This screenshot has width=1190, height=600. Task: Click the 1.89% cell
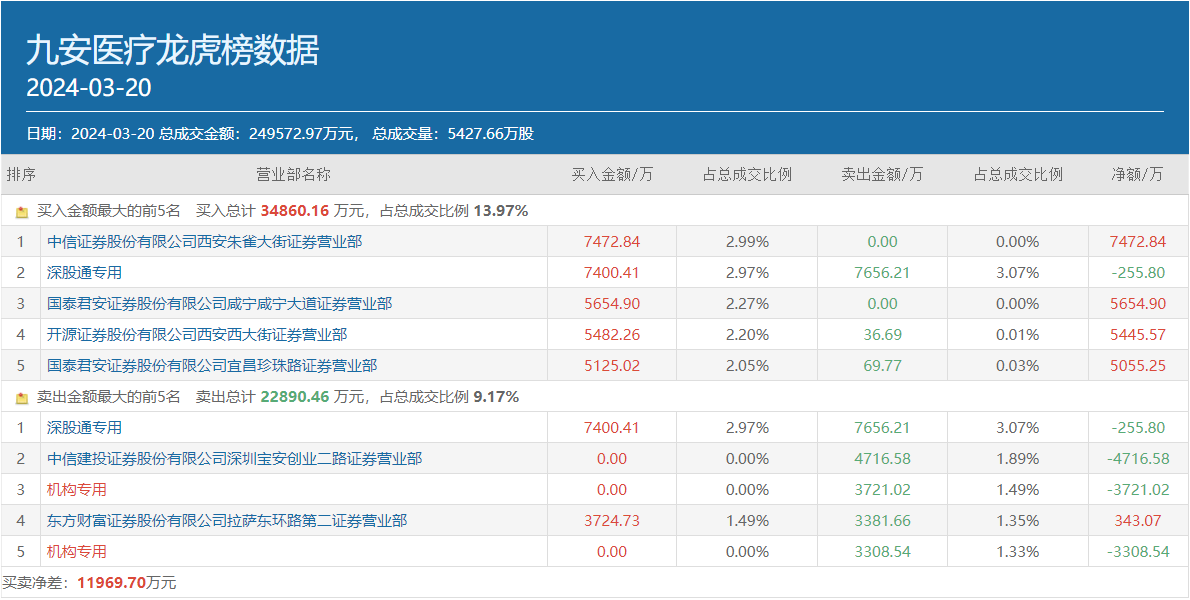point(1018,459)
